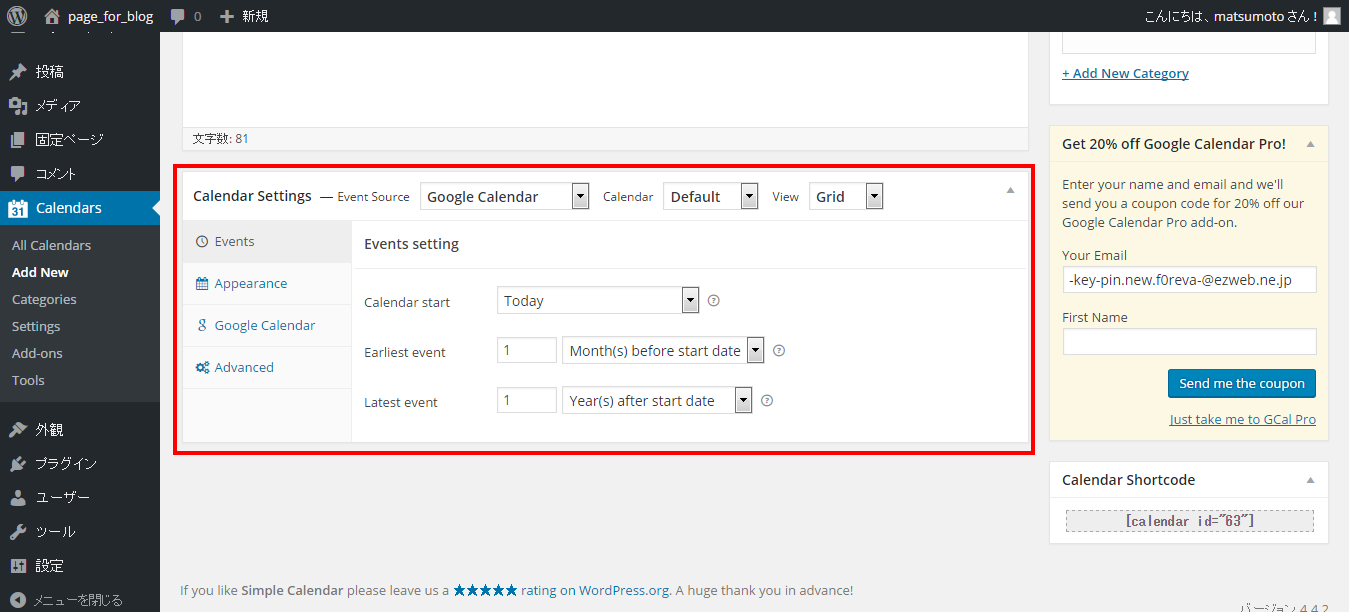Screen dimensions: 1349x612
Task: Open the Calendars menu in the sidebar
Action: (x=68, y=208)
